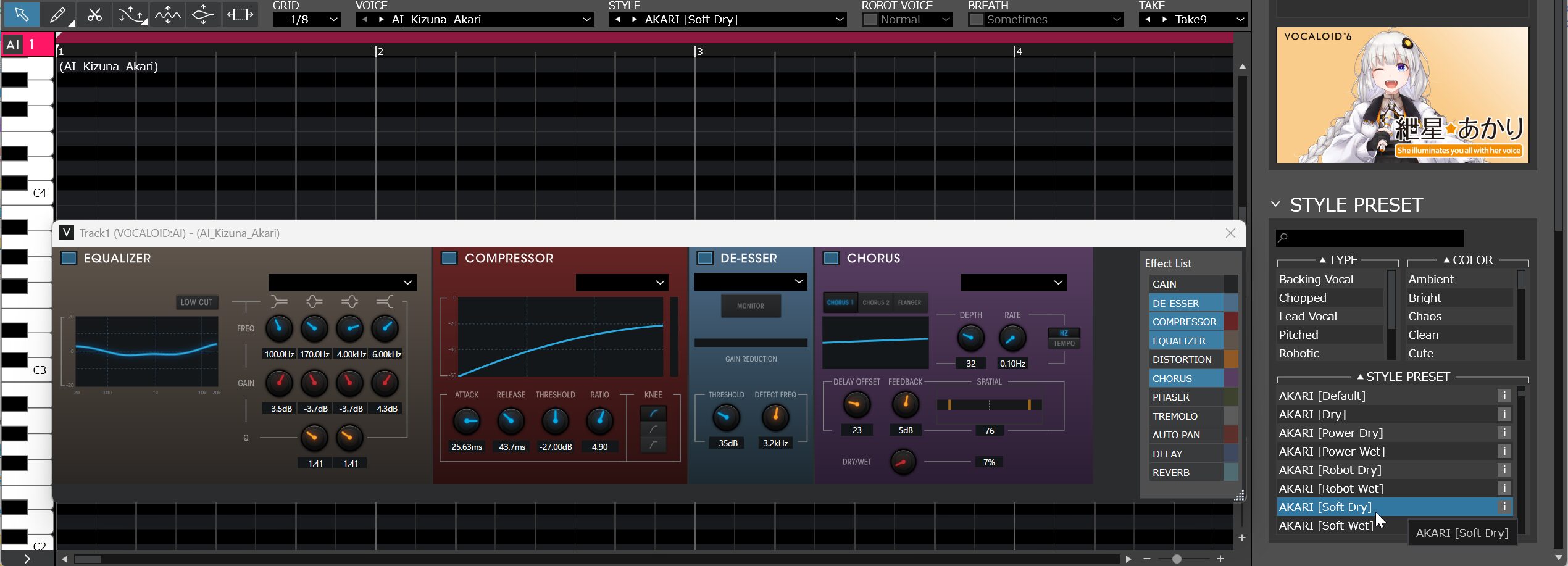Collapse the STYLE PRESET section
The image size is (1568, 566).
(x=1275, y=204)
